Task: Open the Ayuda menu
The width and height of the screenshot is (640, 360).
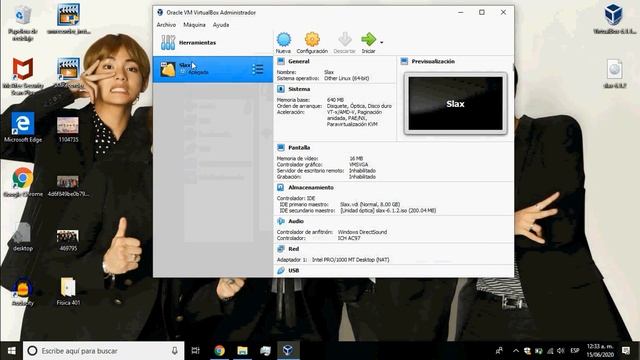Action: tap(221, 25)
